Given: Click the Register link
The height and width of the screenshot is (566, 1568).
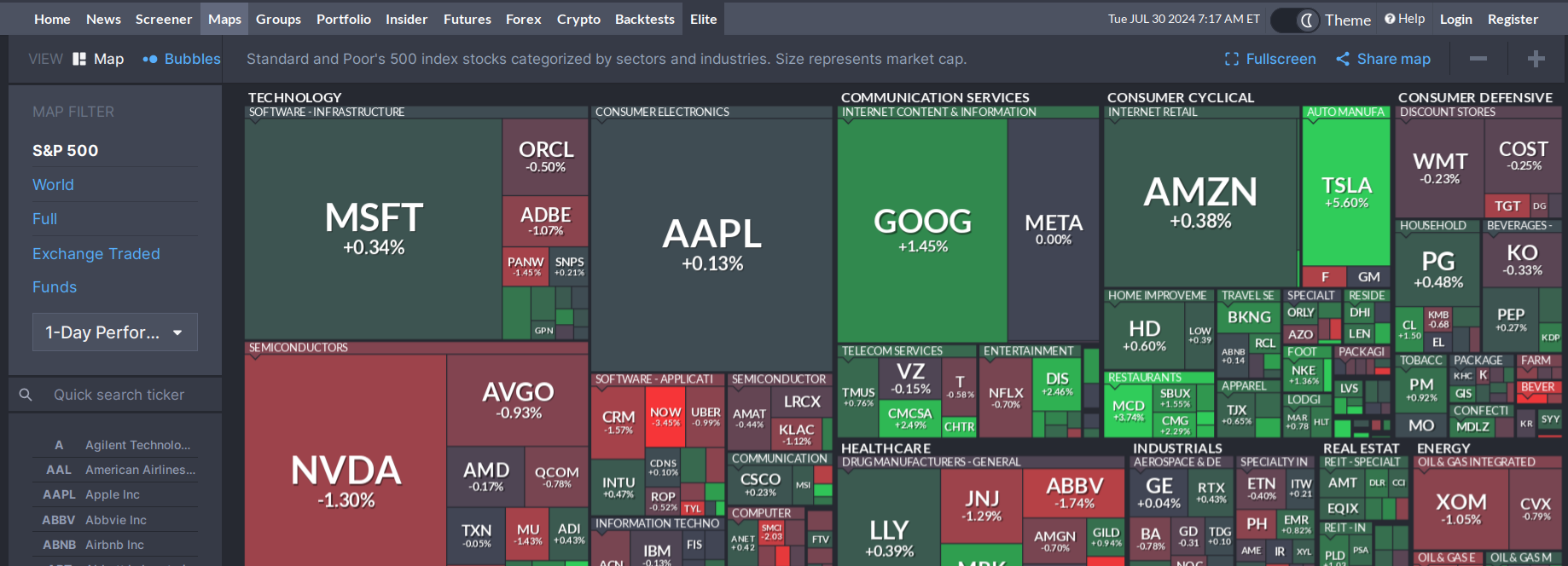Looking at the screenshot, I should pyautogui.click(x=1513, y=19).
